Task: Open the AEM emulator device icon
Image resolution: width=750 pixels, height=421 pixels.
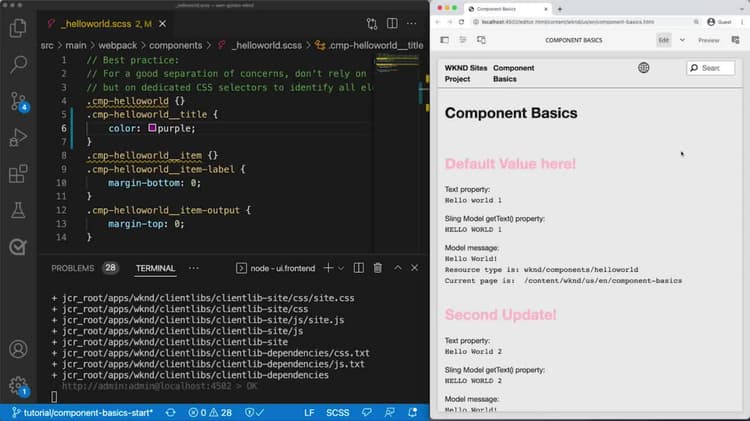Action: 481,40
